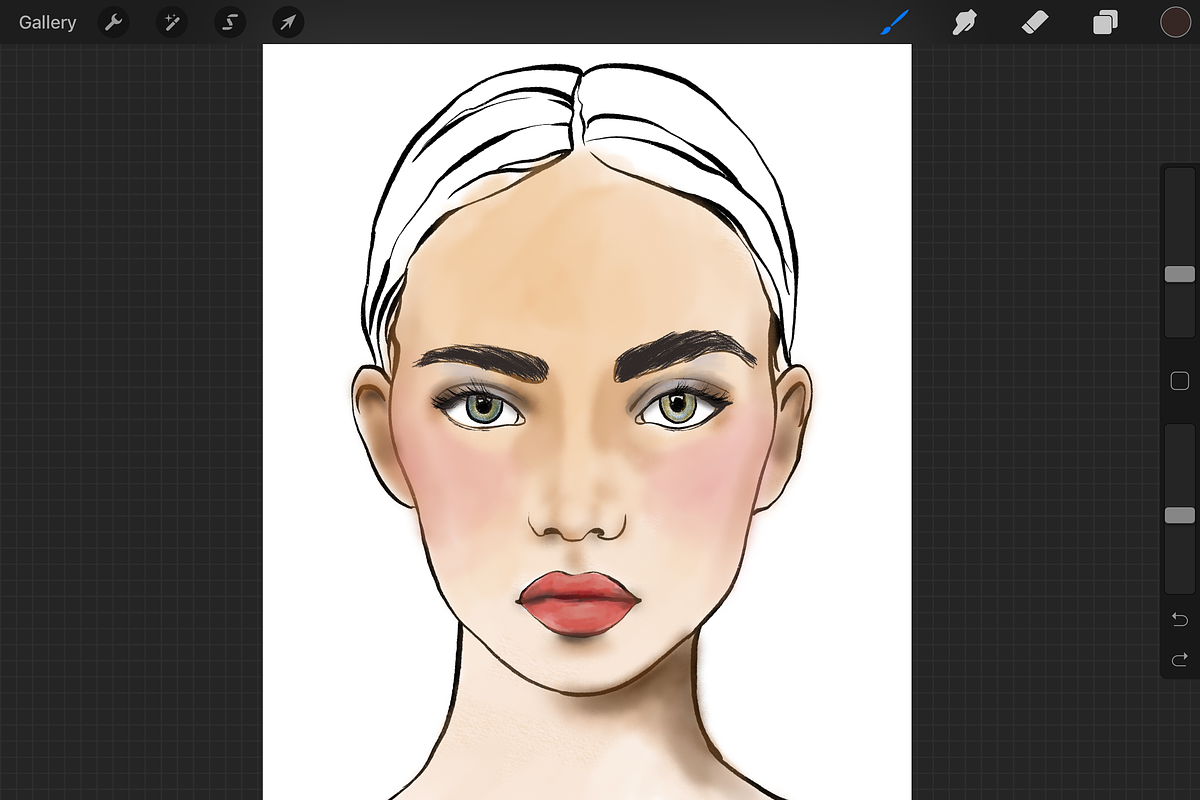Select the Smudge finger tool

964,22
